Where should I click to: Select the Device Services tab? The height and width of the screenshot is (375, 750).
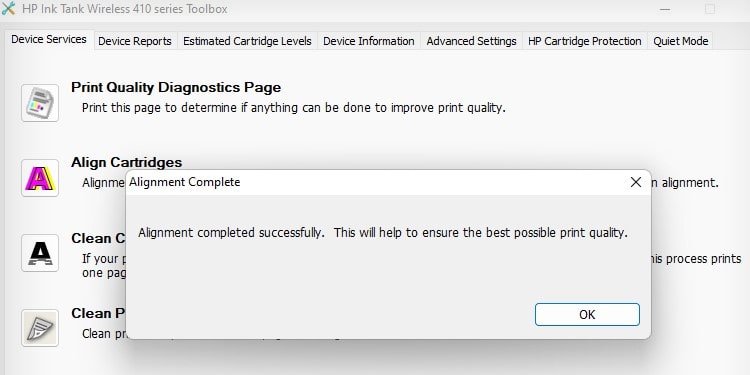click(x=49, y=39)
